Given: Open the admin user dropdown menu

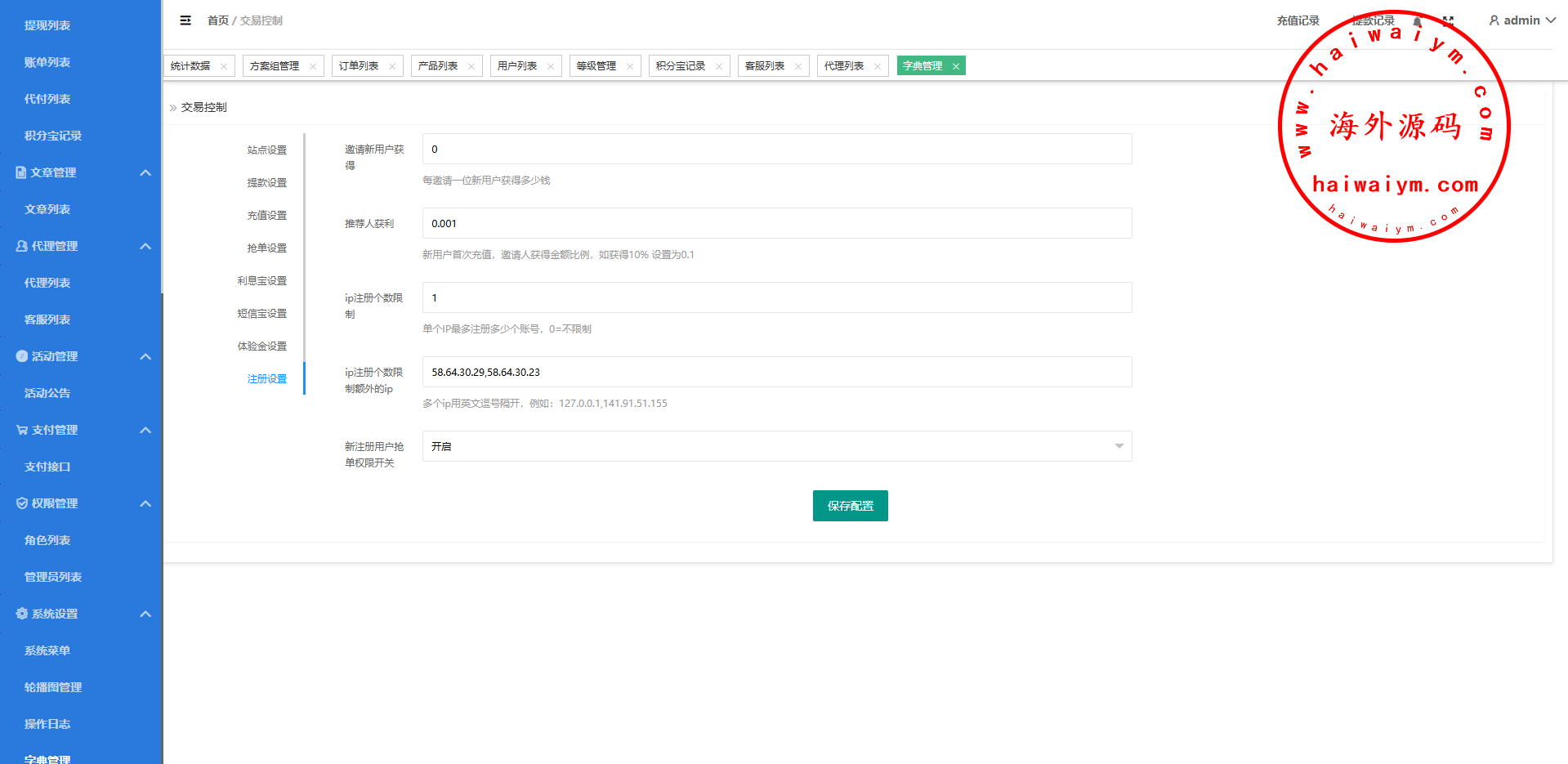Looking at the screenshot, I should click(1521, 20).
